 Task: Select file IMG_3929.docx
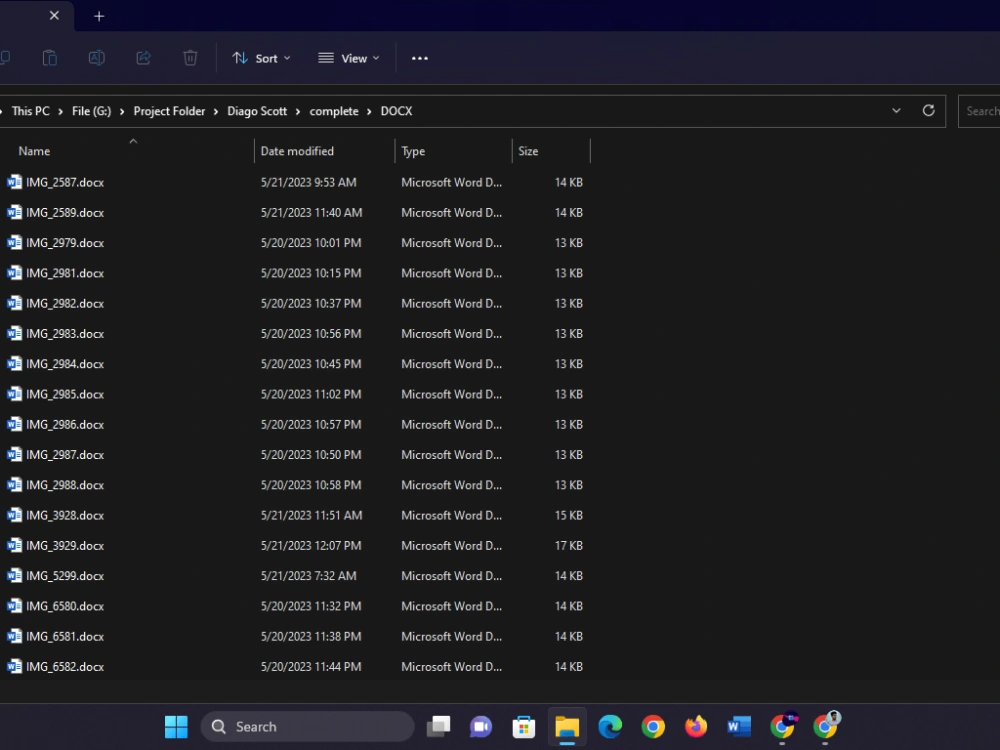(64, 546)
